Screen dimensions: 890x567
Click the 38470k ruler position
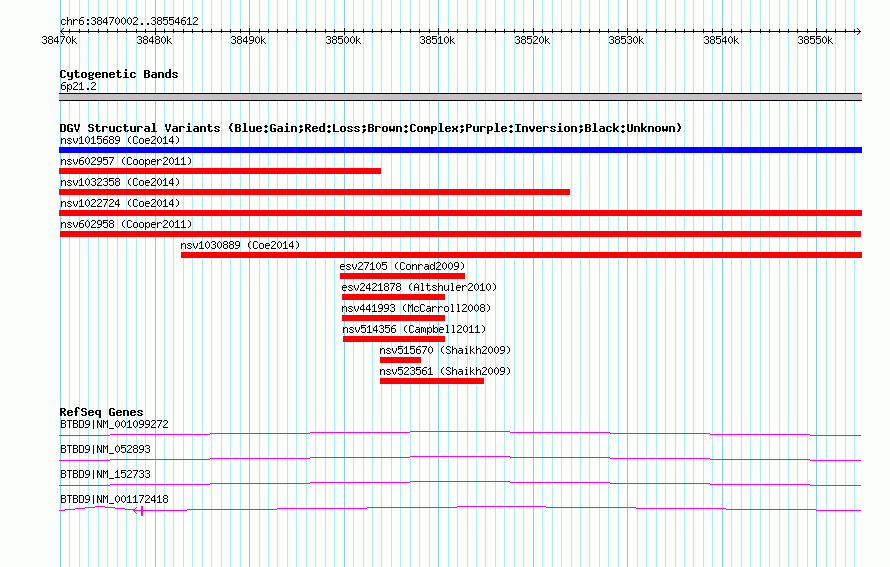click(x=60, y=40)
